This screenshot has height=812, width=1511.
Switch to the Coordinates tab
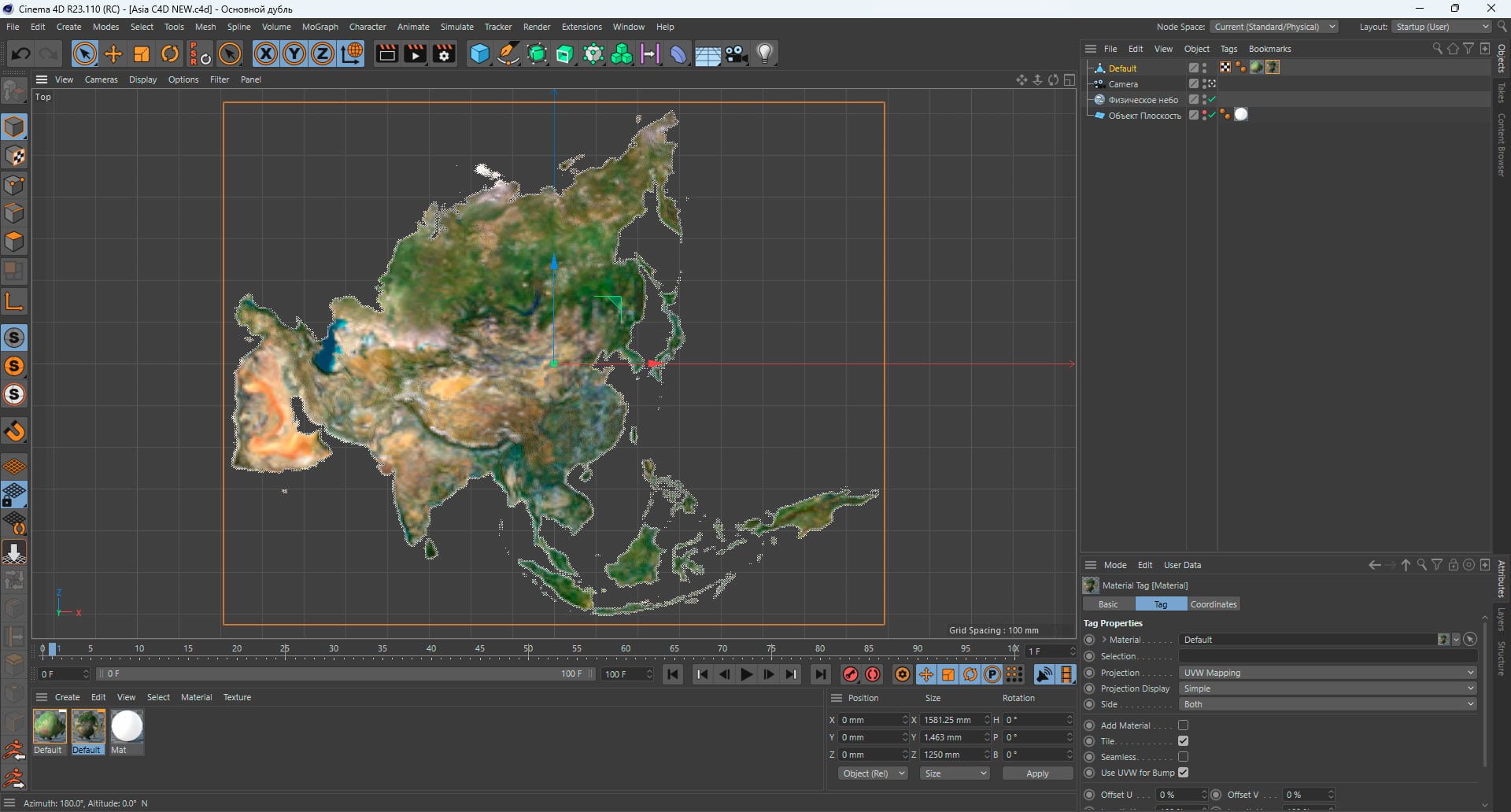coord(1214,604)
